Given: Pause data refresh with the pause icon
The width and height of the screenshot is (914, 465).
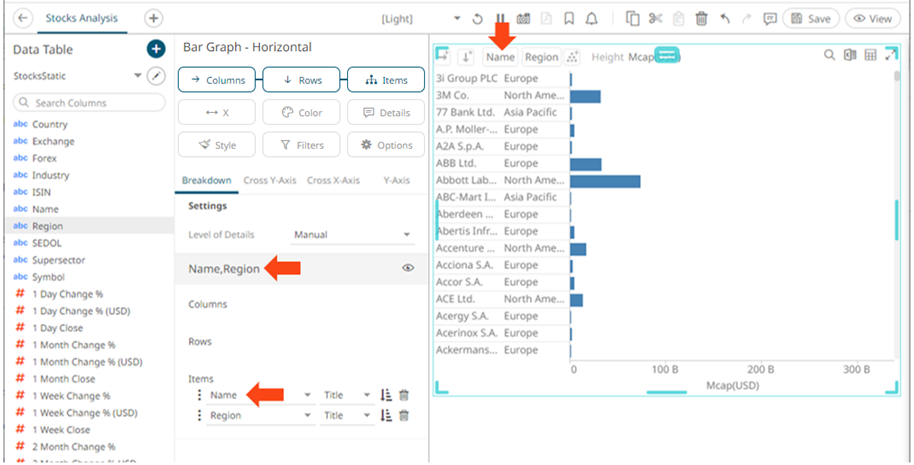Looking at the screenshot, I should click(x=500, y=18).
